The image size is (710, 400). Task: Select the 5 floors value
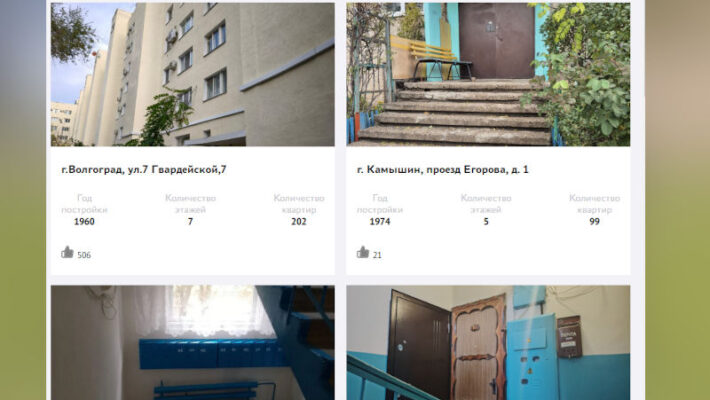(486, 222)
